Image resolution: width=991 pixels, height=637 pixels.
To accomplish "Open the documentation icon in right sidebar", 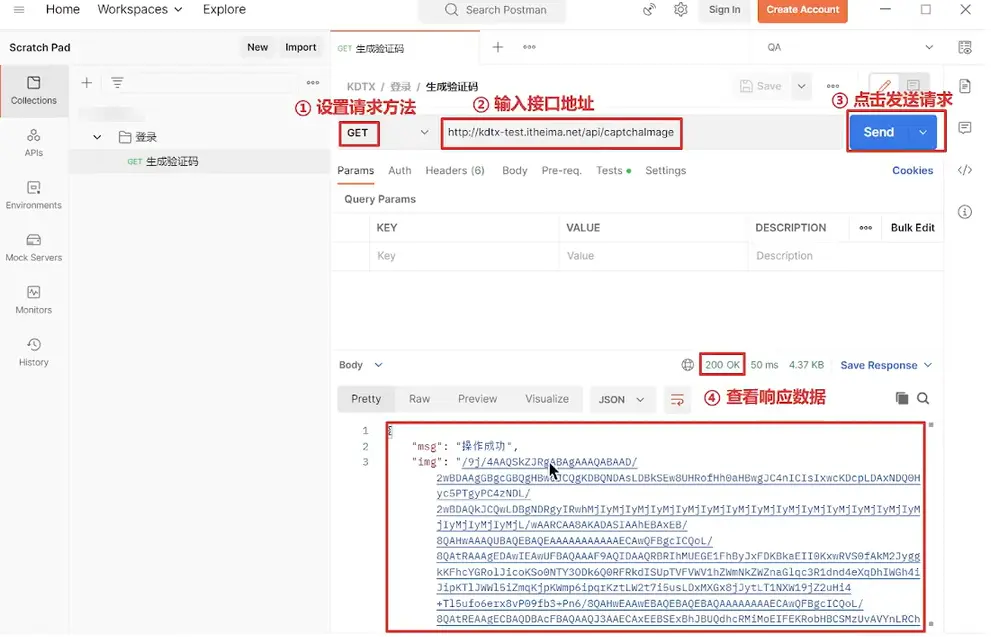I will [x=964, y=86].
